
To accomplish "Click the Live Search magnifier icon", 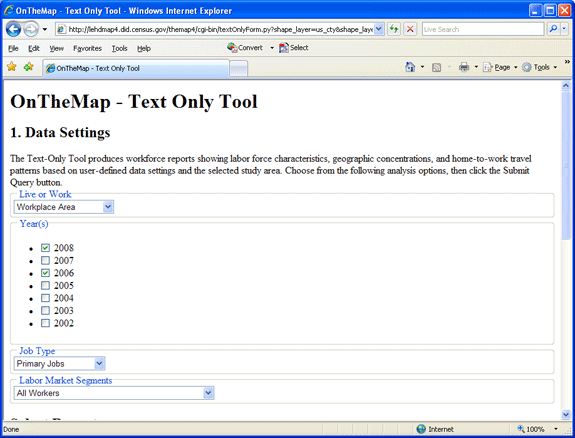I will click(x=553, y=29).
